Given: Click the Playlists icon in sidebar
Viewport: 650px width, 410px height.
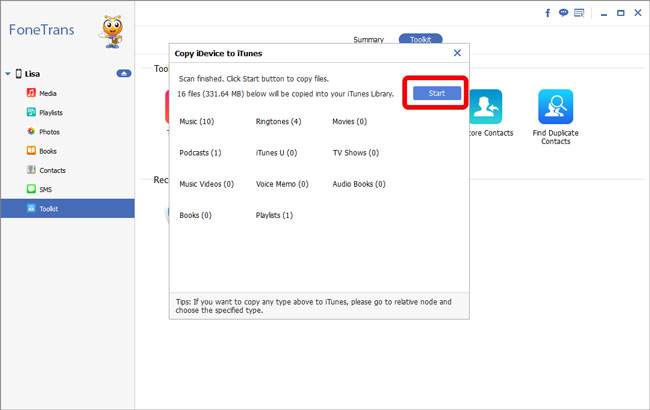Looking at the screenshot, I should coord(31,112).
